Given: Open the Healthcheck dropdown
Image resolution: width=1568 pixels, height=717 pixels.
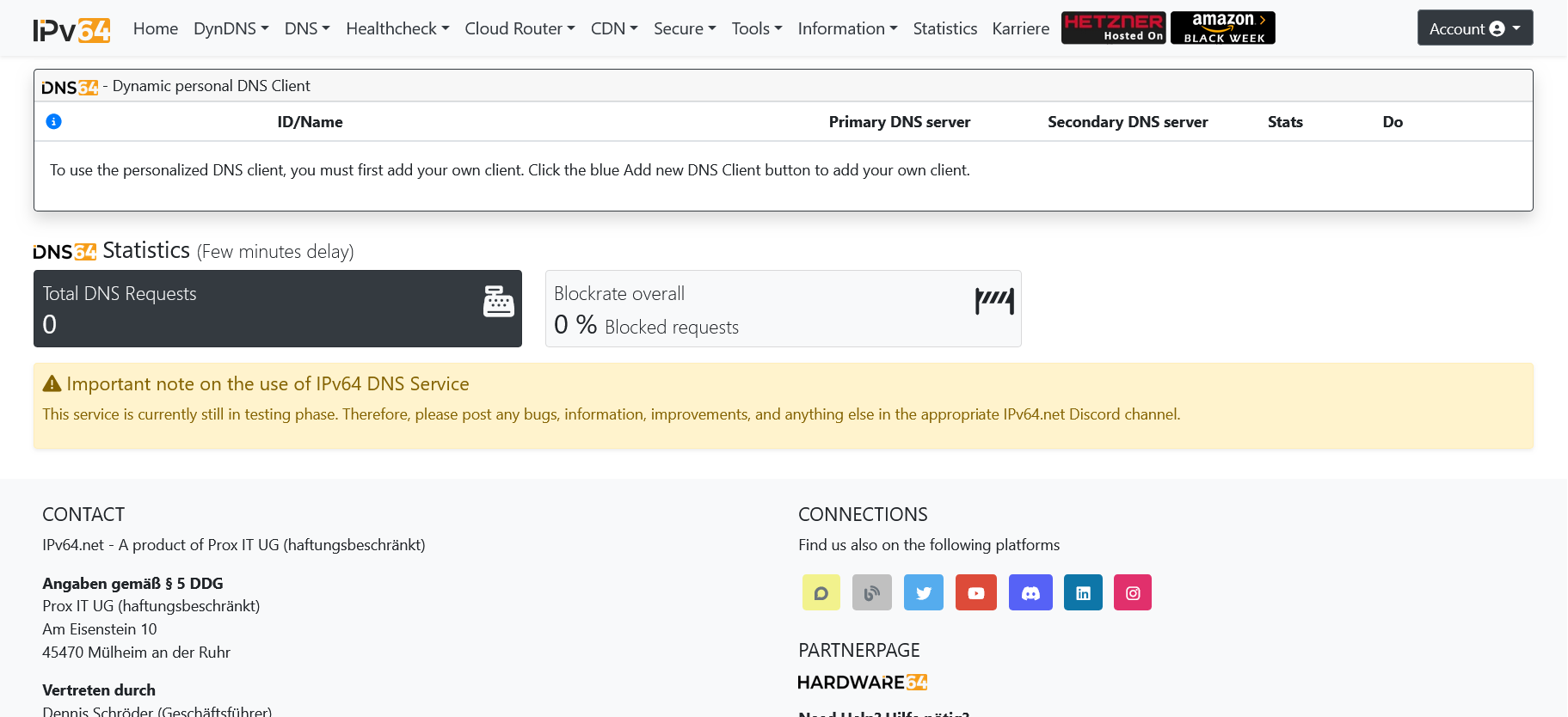Looking at the screenshot, I should tap(397, 28).
